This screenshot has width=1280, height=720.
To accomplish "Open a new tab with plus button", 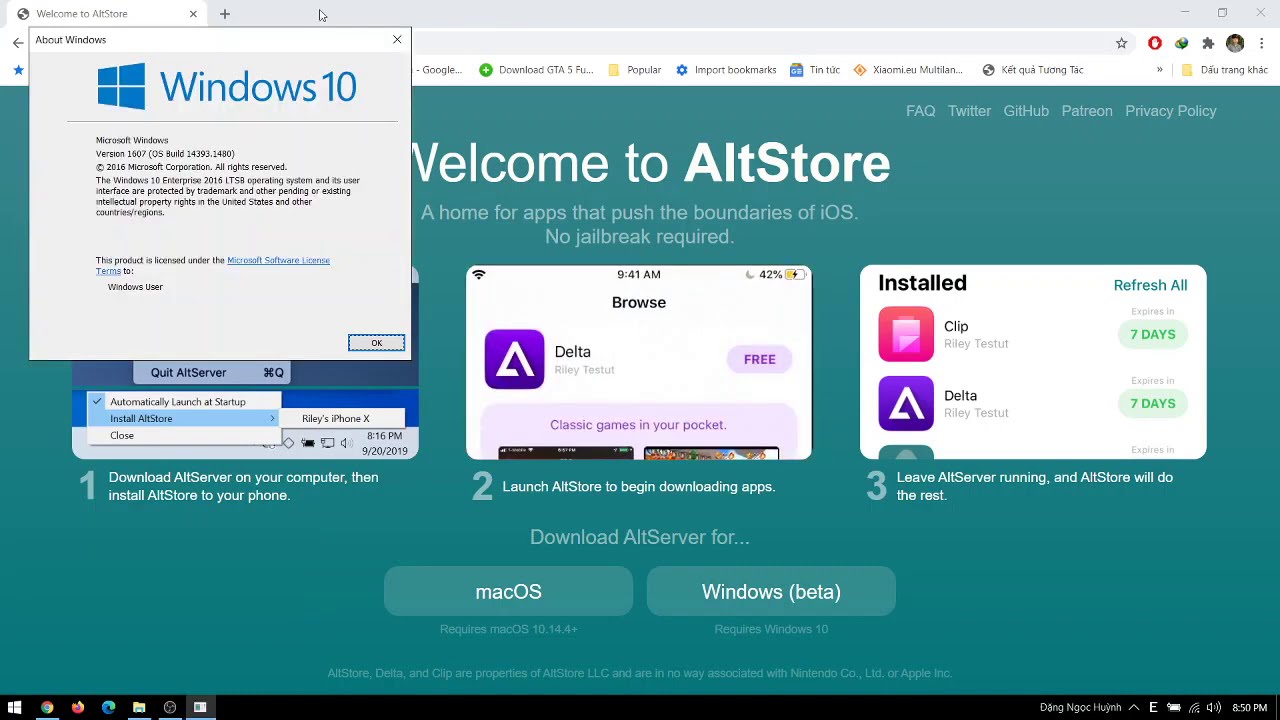I will tap(225, 14).
